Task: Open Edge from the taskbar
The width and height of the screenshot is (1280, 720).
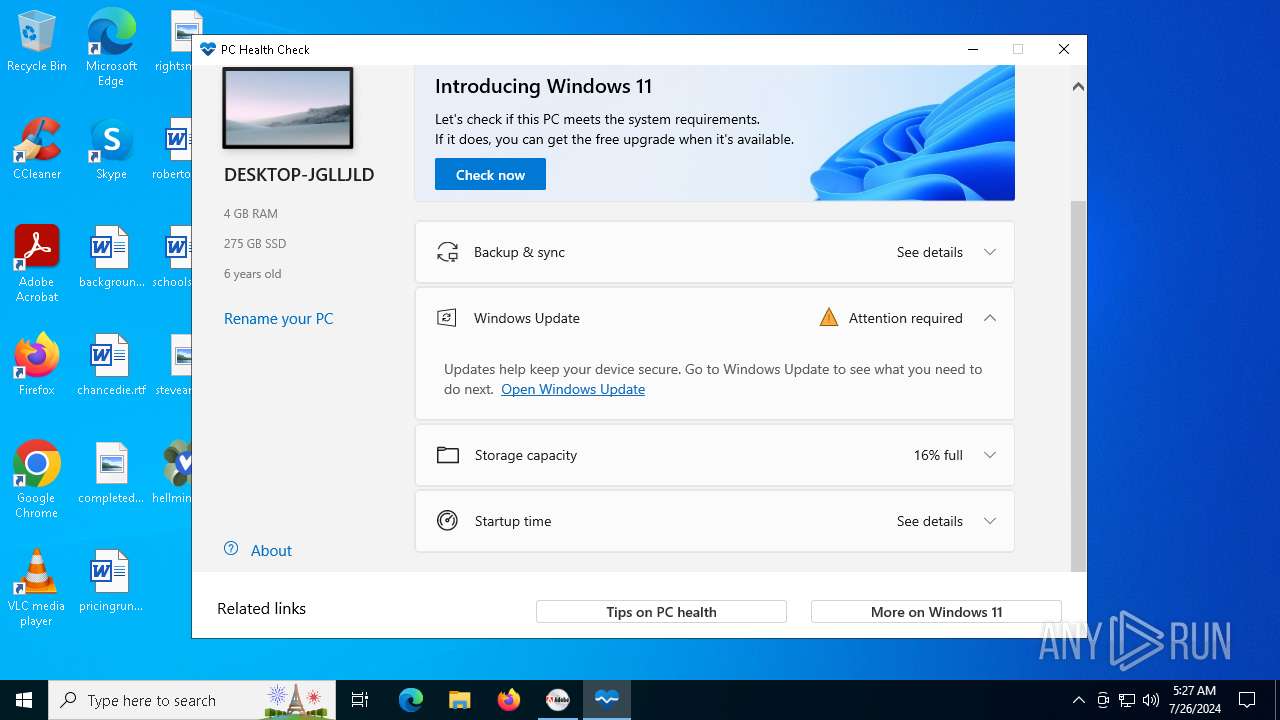Action: point(411,700)
